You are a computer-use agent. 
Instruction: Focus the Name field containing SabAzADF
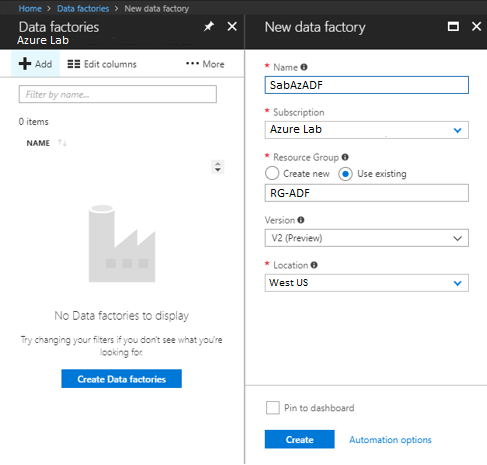click(x=367, y=85)
